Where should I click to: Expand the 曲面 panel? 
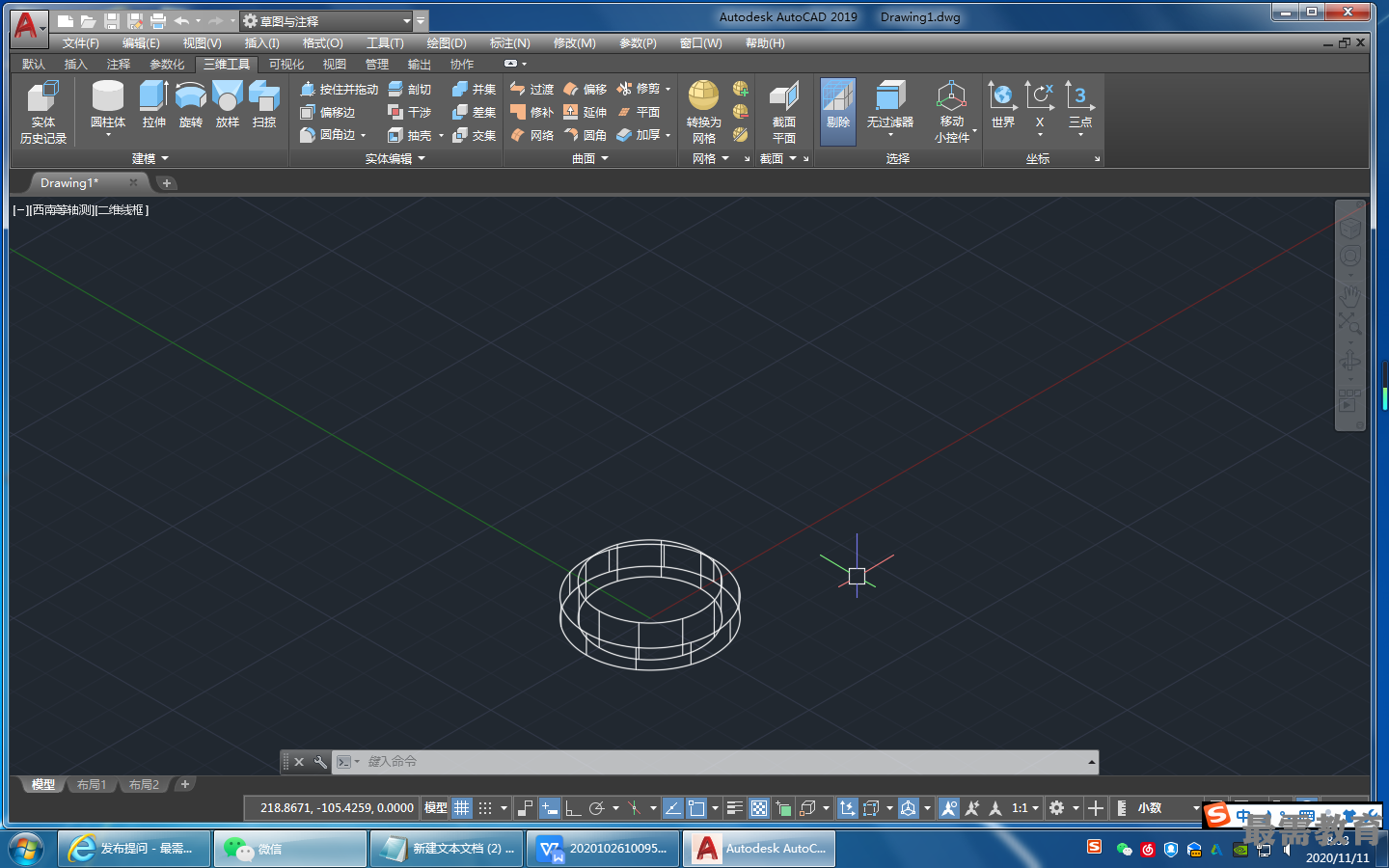point(590,158)
